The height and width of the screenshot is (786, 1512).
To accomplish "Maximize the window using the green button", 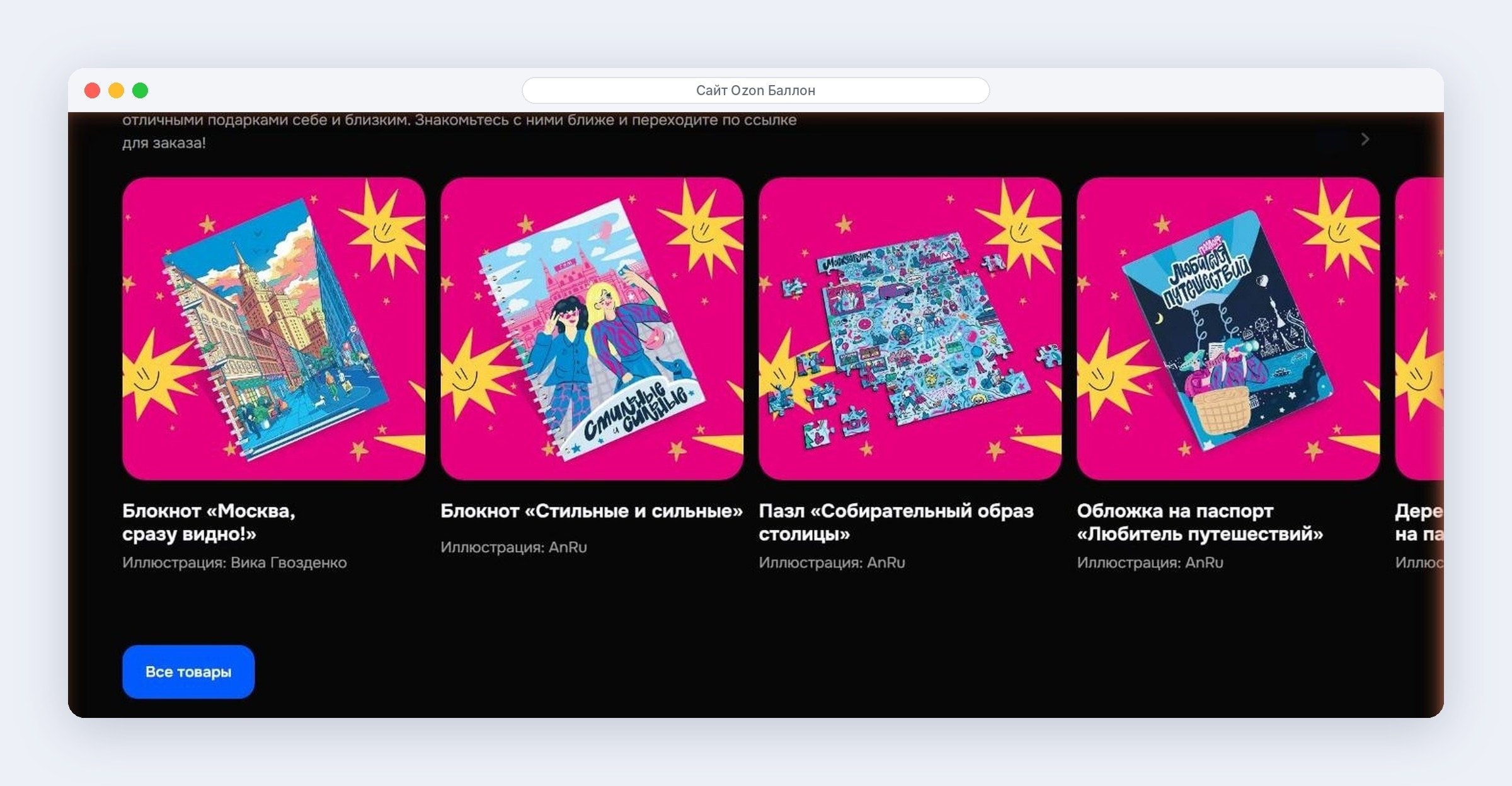I will click(140, 90).
